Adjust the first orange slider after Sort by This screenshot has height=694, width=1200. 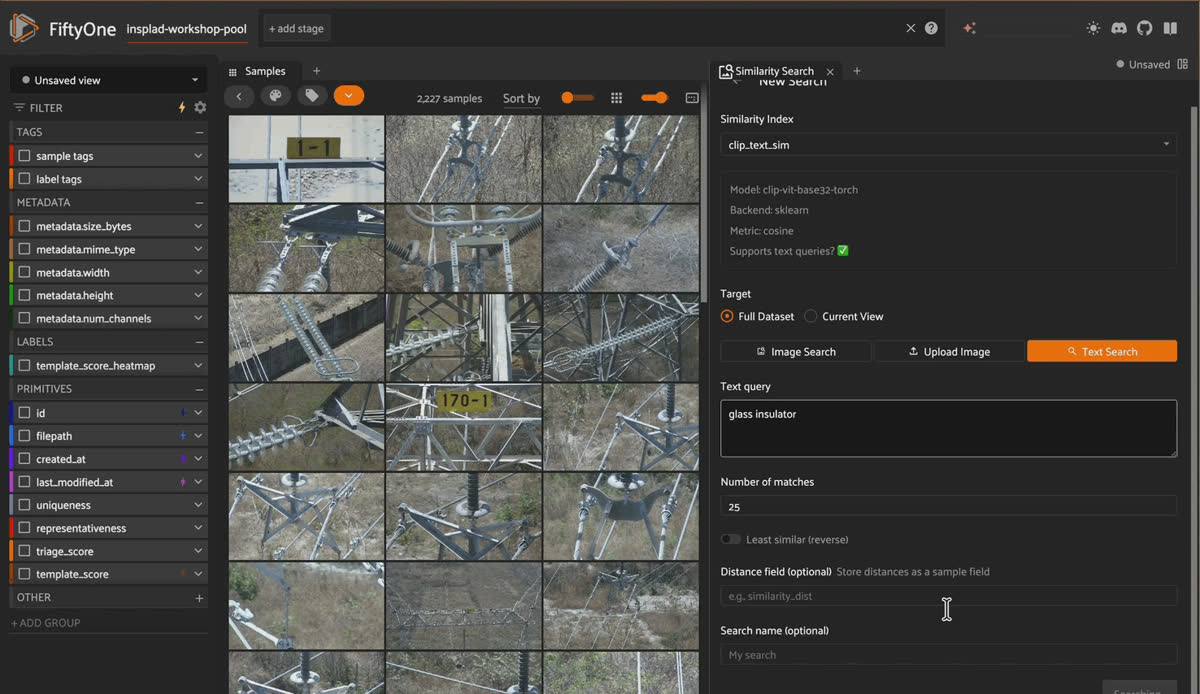point(577,98)
